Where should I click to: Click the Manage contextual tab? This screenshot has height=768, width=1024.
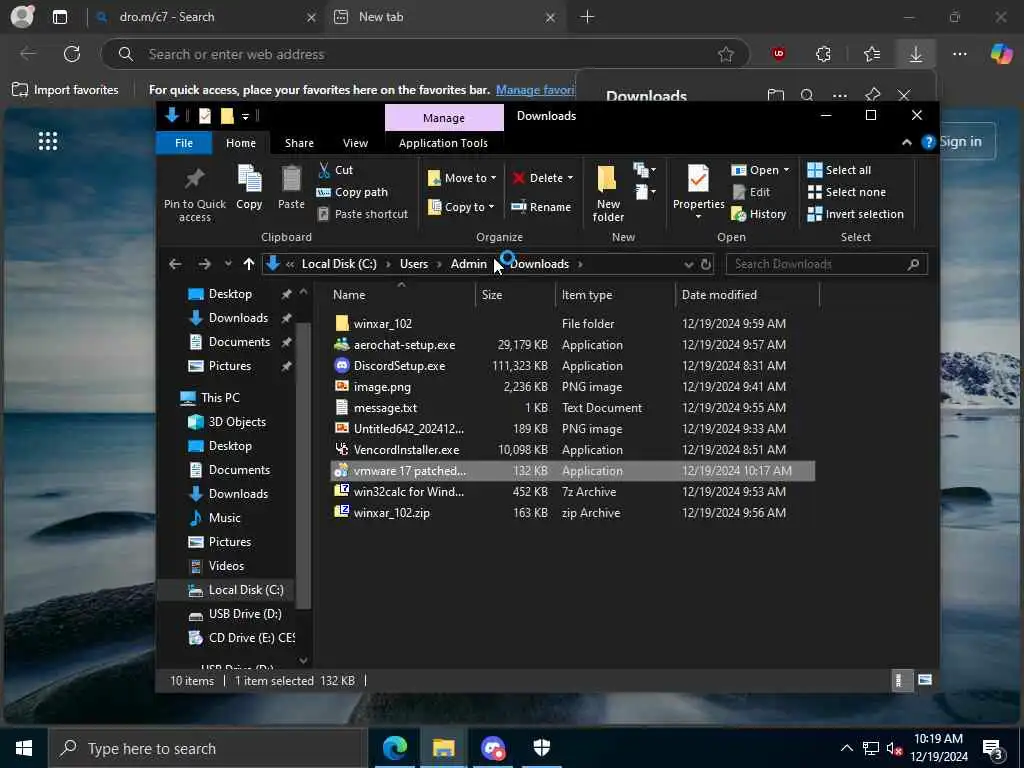[x=443, y=118]
